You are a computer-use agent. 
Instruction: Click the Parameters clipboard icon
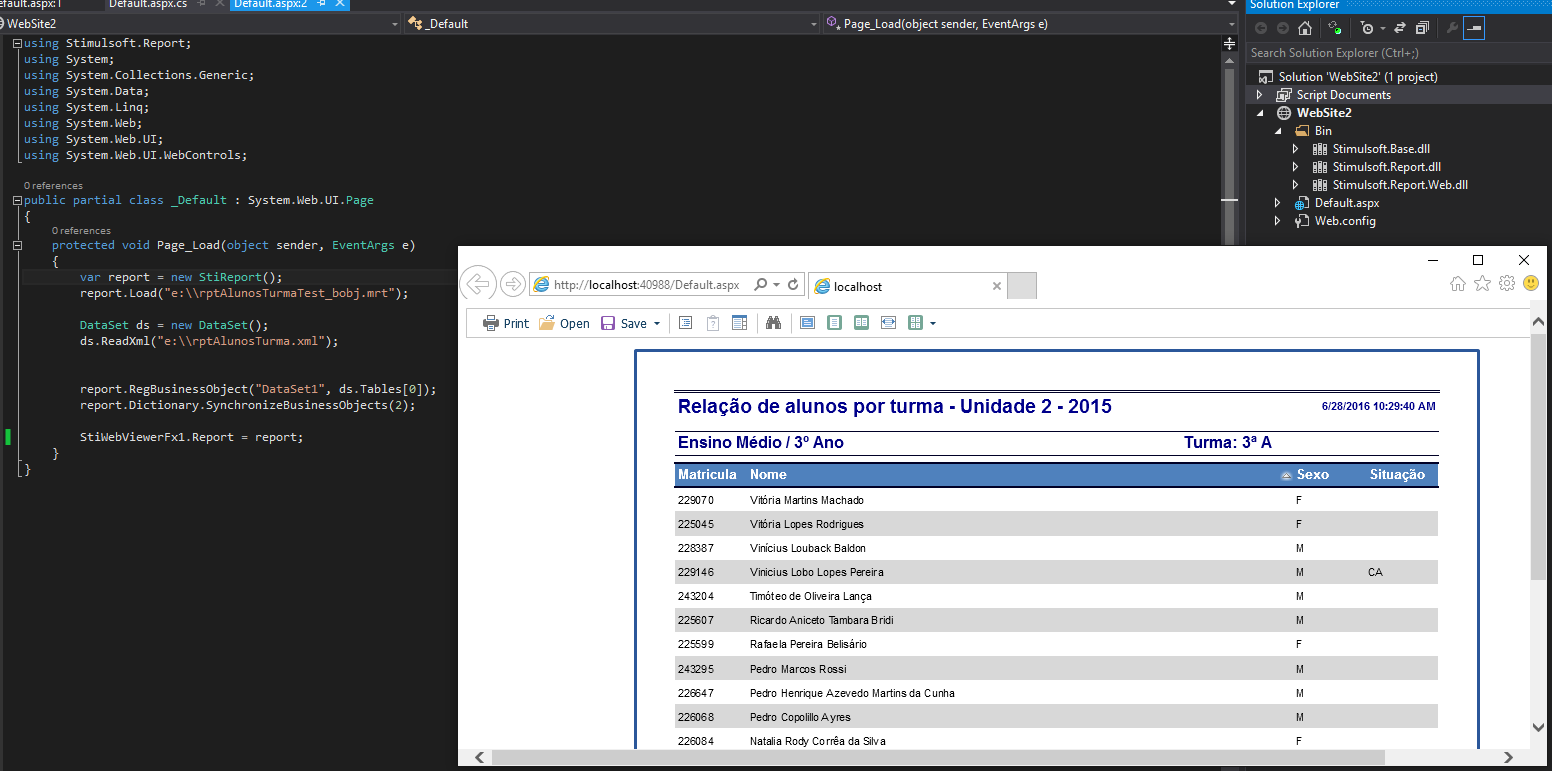pos(713,323)
